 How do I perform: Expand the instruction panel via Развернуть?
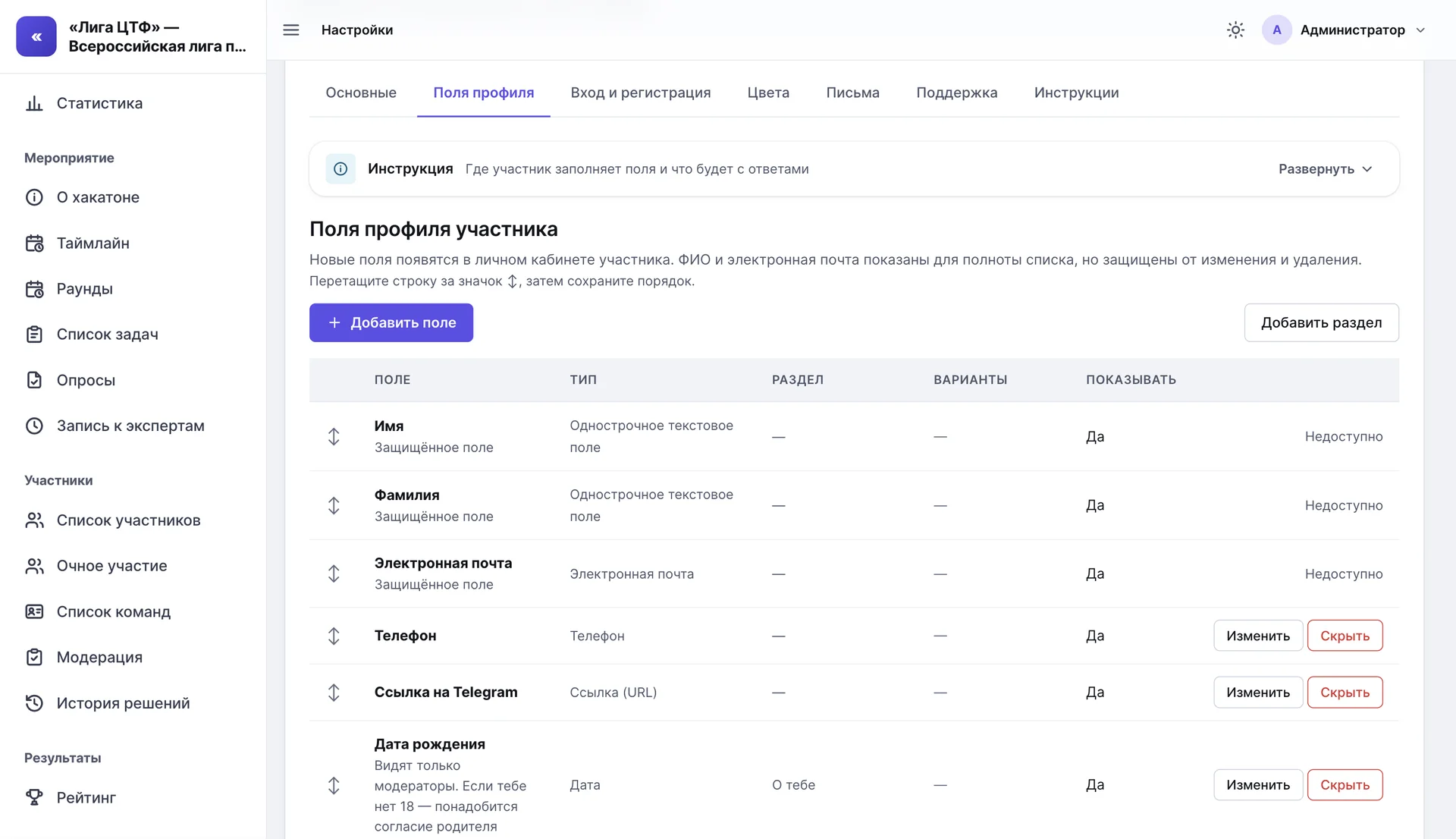click(x=1326, y=168)
